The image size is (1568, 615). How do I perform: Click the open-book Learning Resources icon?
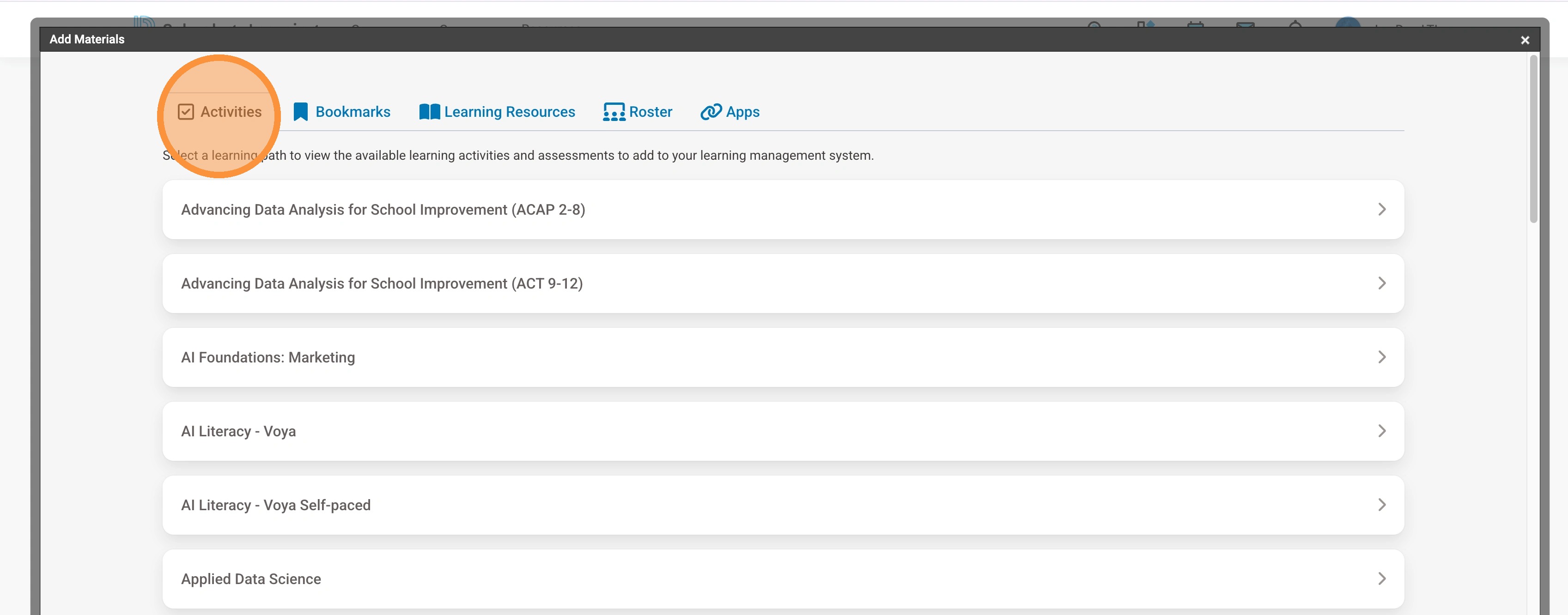click(x=429, y=112)
